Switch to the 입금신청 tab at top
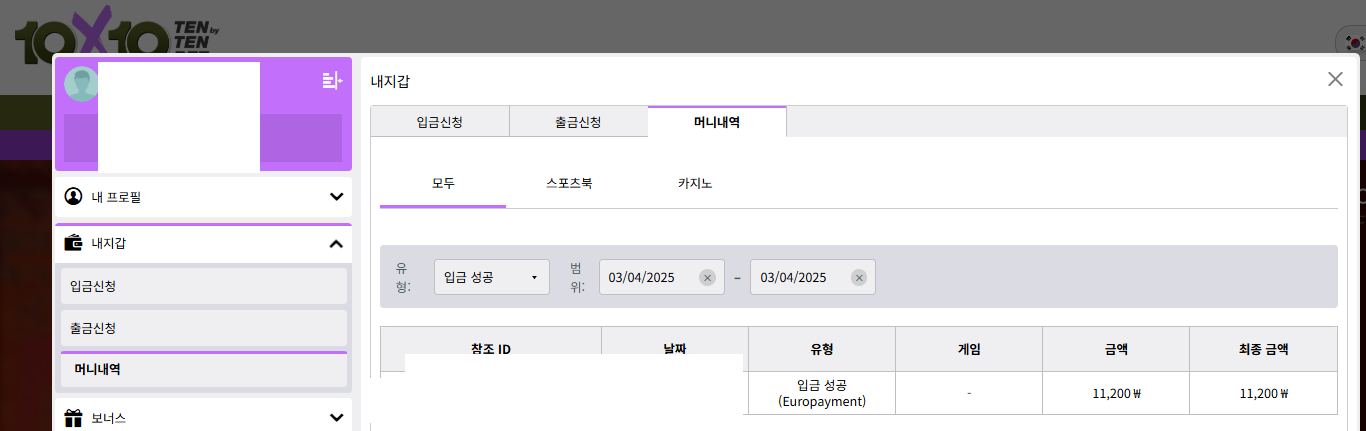The image size is (1366, 431). pos(439,122)
